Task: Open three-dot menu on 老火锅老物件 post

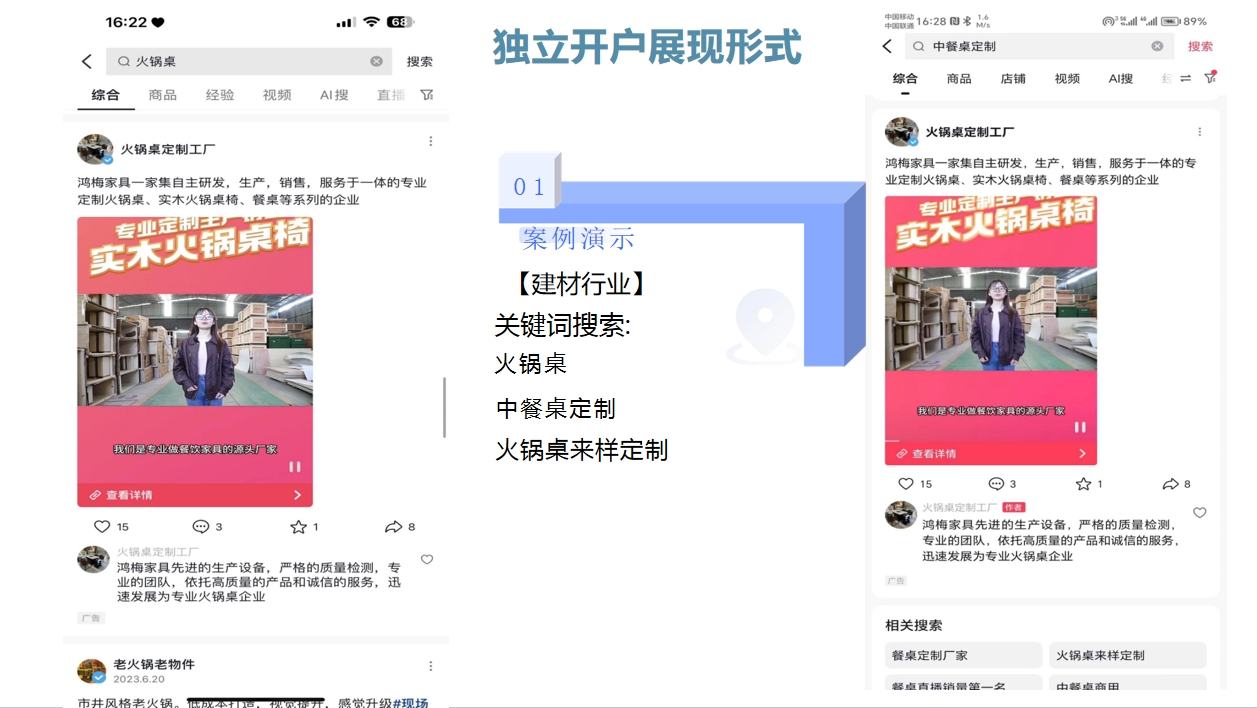Action: point(431,666)
